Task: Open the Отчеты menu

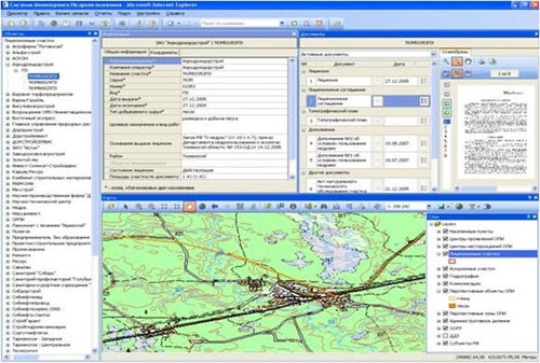Action: pos(103,13)
